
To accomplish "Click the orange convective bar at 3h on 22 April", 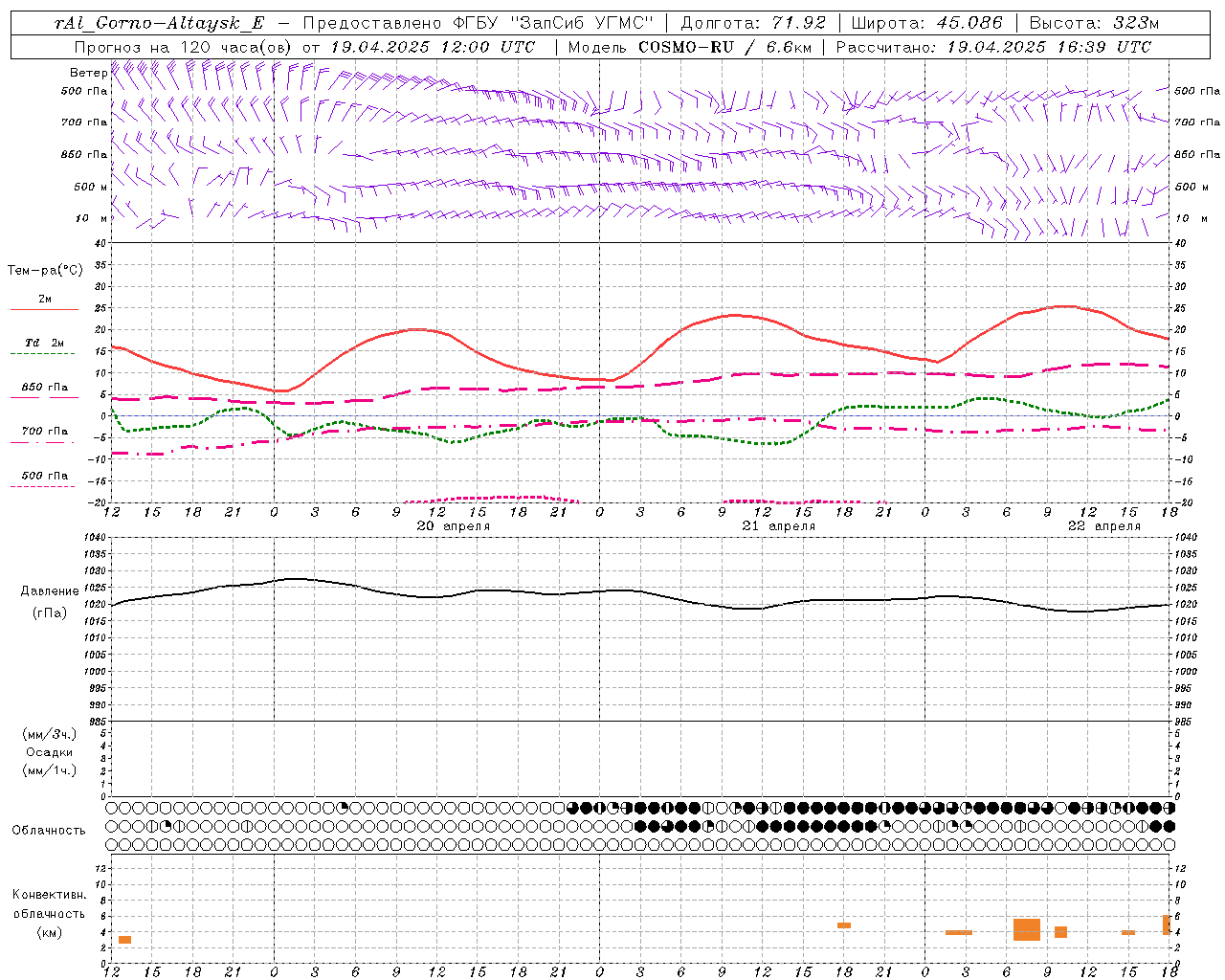I will pos(959,932).
